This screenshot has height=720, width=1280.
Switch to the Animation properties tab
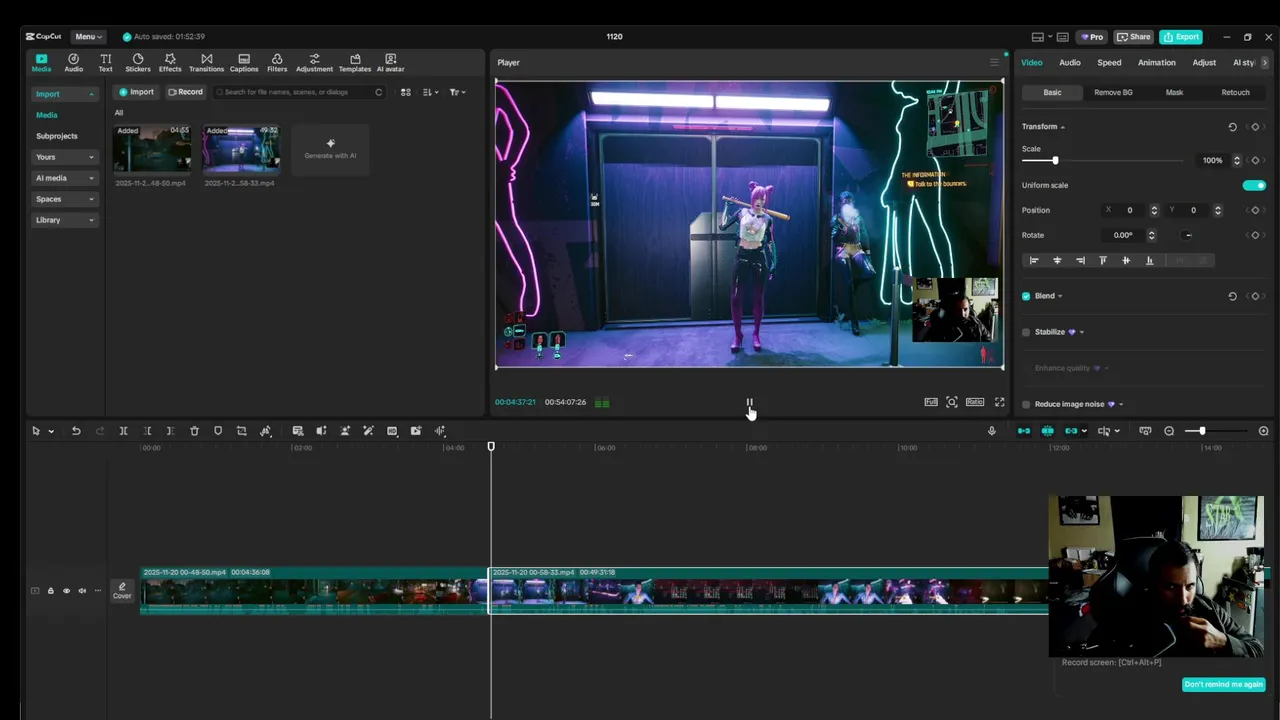1156,62
